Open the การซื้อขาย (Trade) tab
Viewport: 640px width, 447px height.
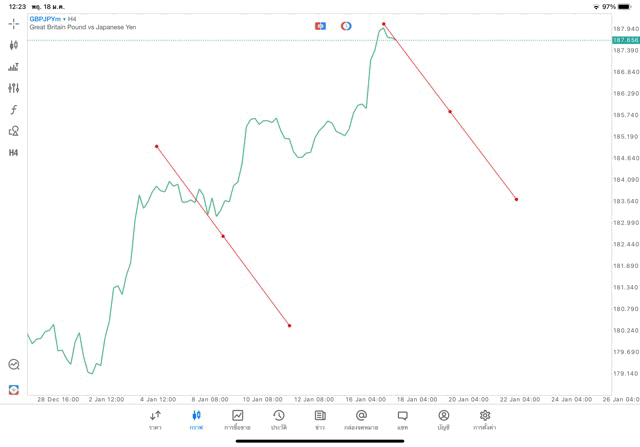pyautogui.click(x=237, y=419)
